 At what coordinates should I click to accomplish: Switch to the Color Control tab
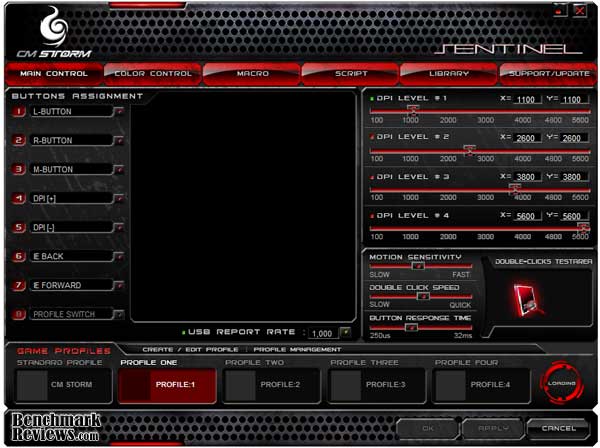click(x=153, y=73)
